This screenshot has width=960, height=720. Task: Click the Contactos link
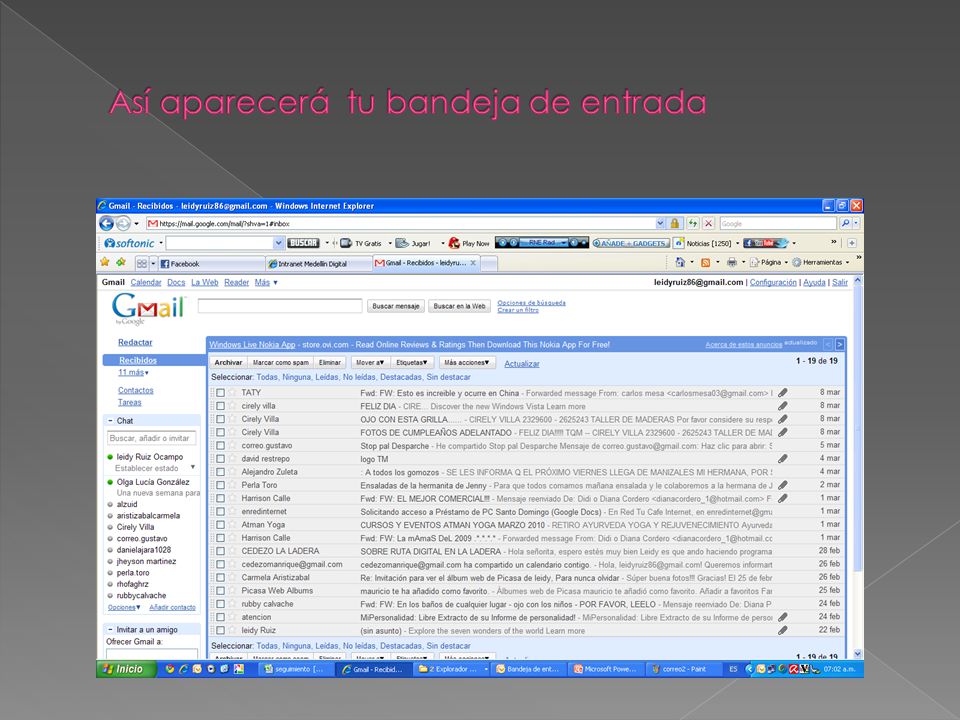coord(136,390)
